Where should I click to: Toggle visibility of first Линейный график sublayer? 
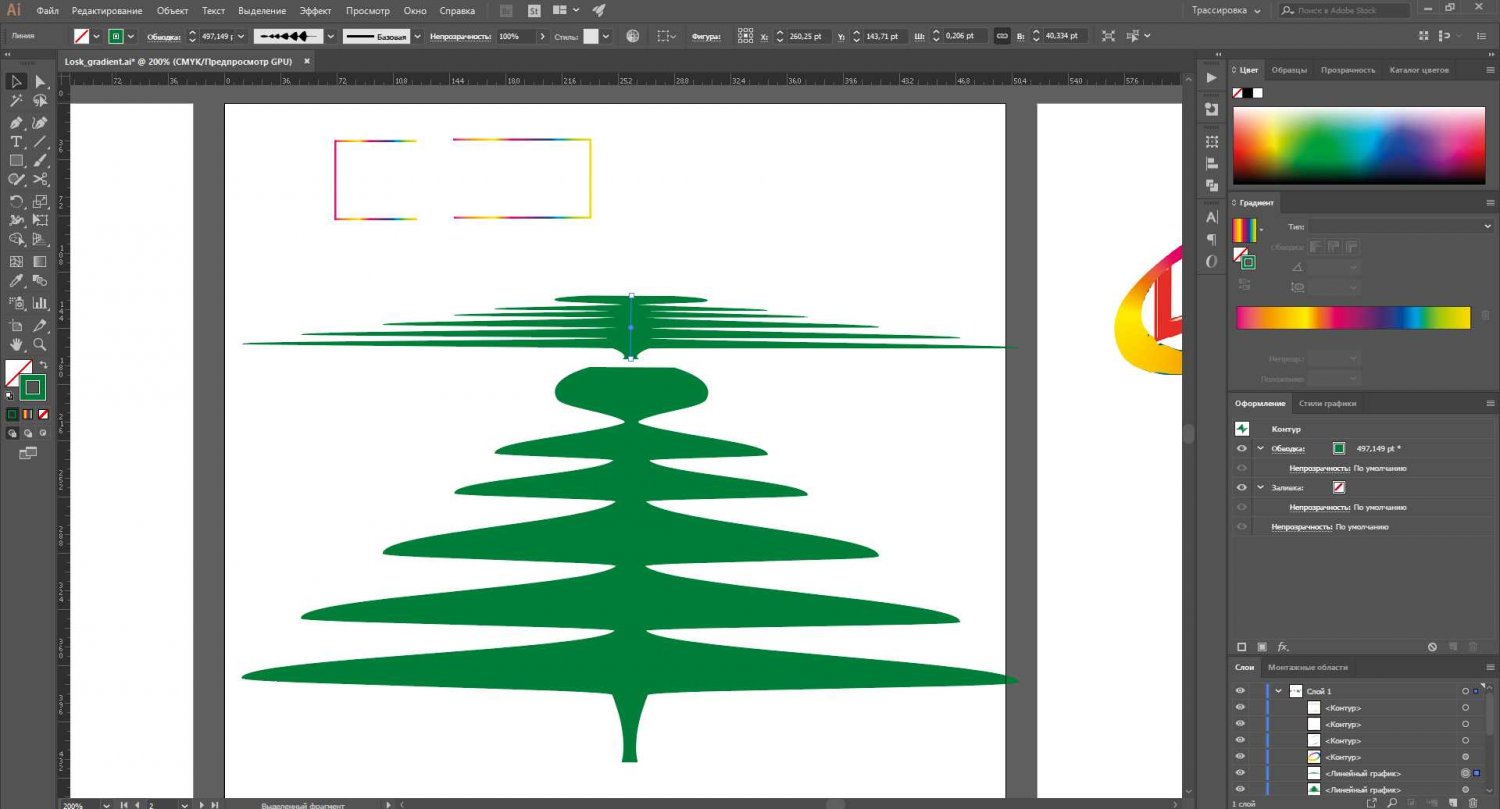pyautogui.click(x=1240, y=773)
